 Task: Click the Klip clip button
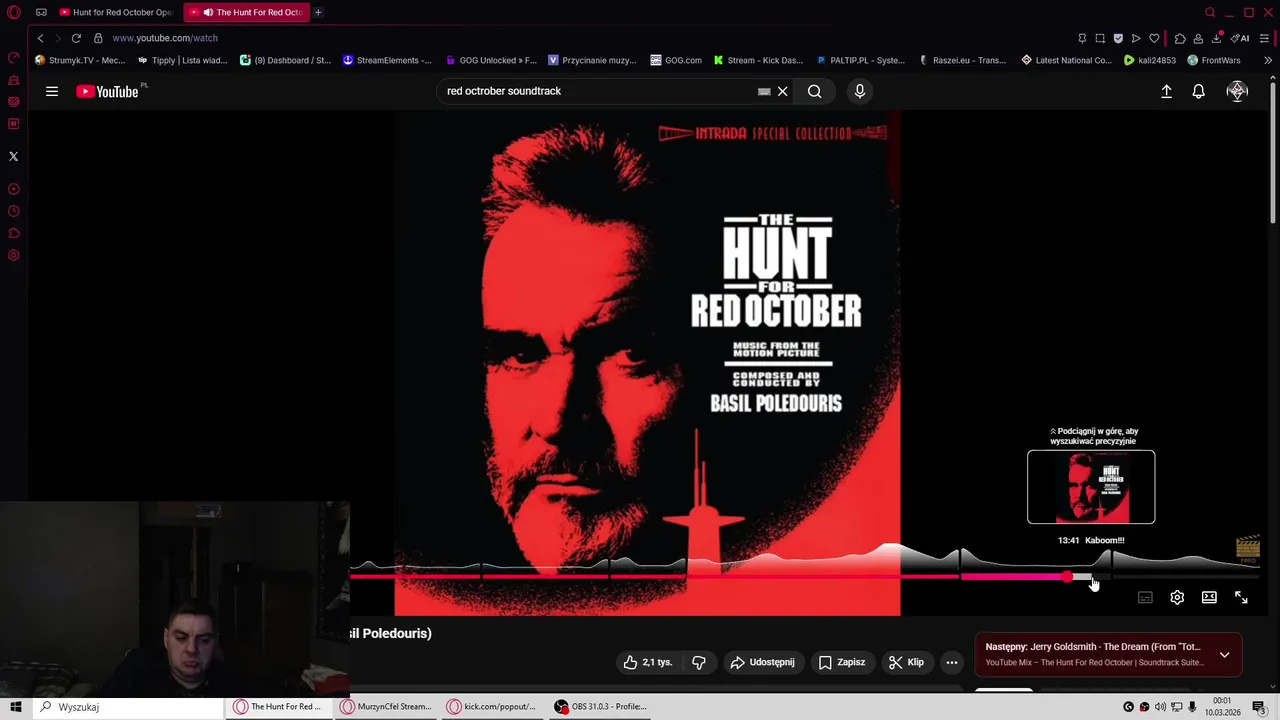(x=906, y=662)
